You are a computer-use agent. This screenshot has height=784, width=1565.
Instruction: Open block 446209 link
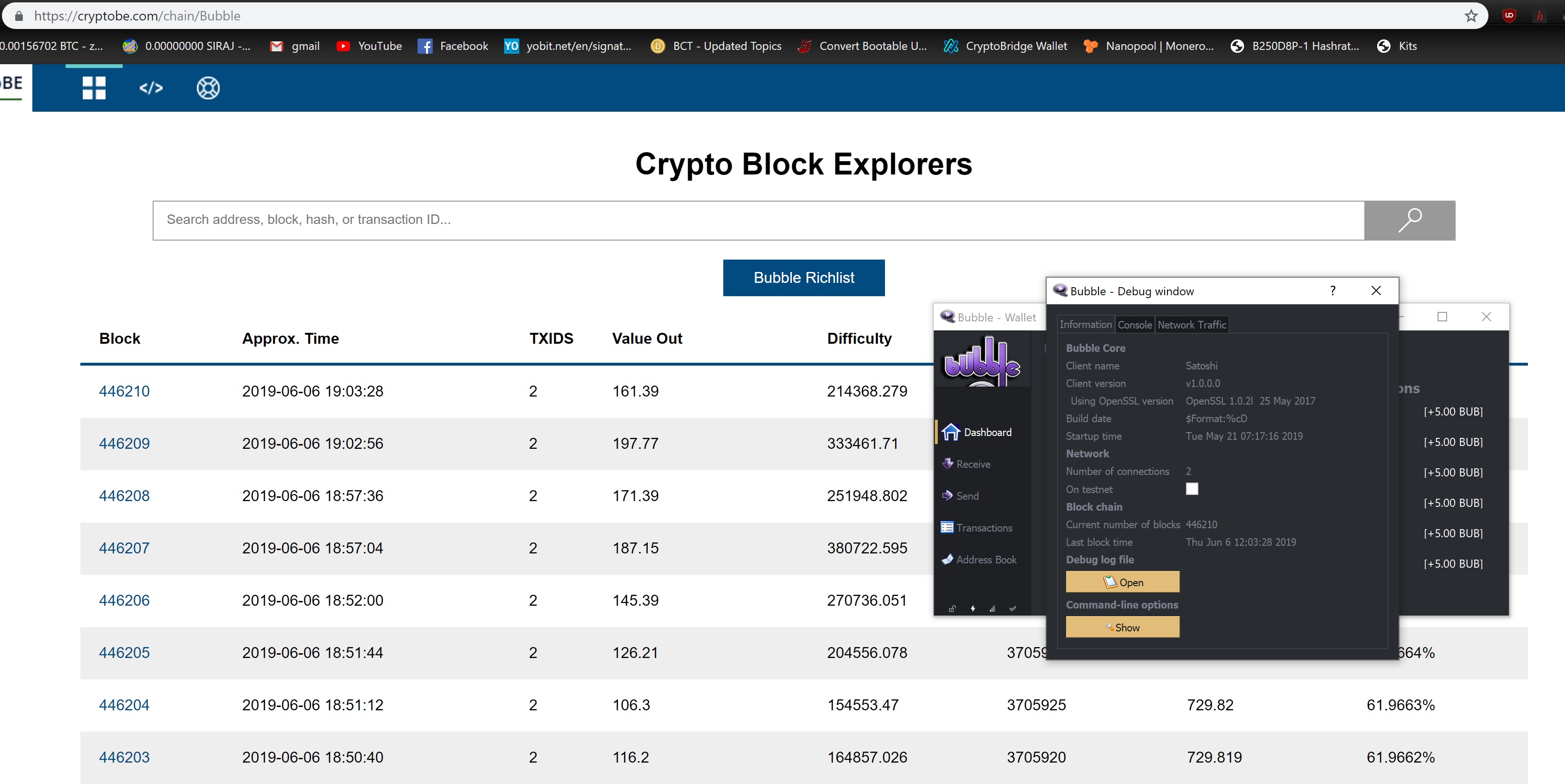pos(124,443)
